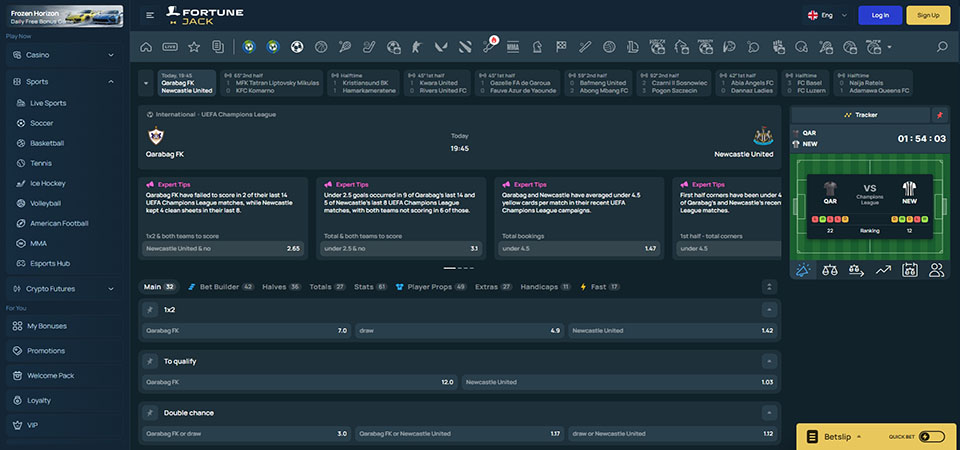Go to the sportsbook home icon

pos(146,47)
